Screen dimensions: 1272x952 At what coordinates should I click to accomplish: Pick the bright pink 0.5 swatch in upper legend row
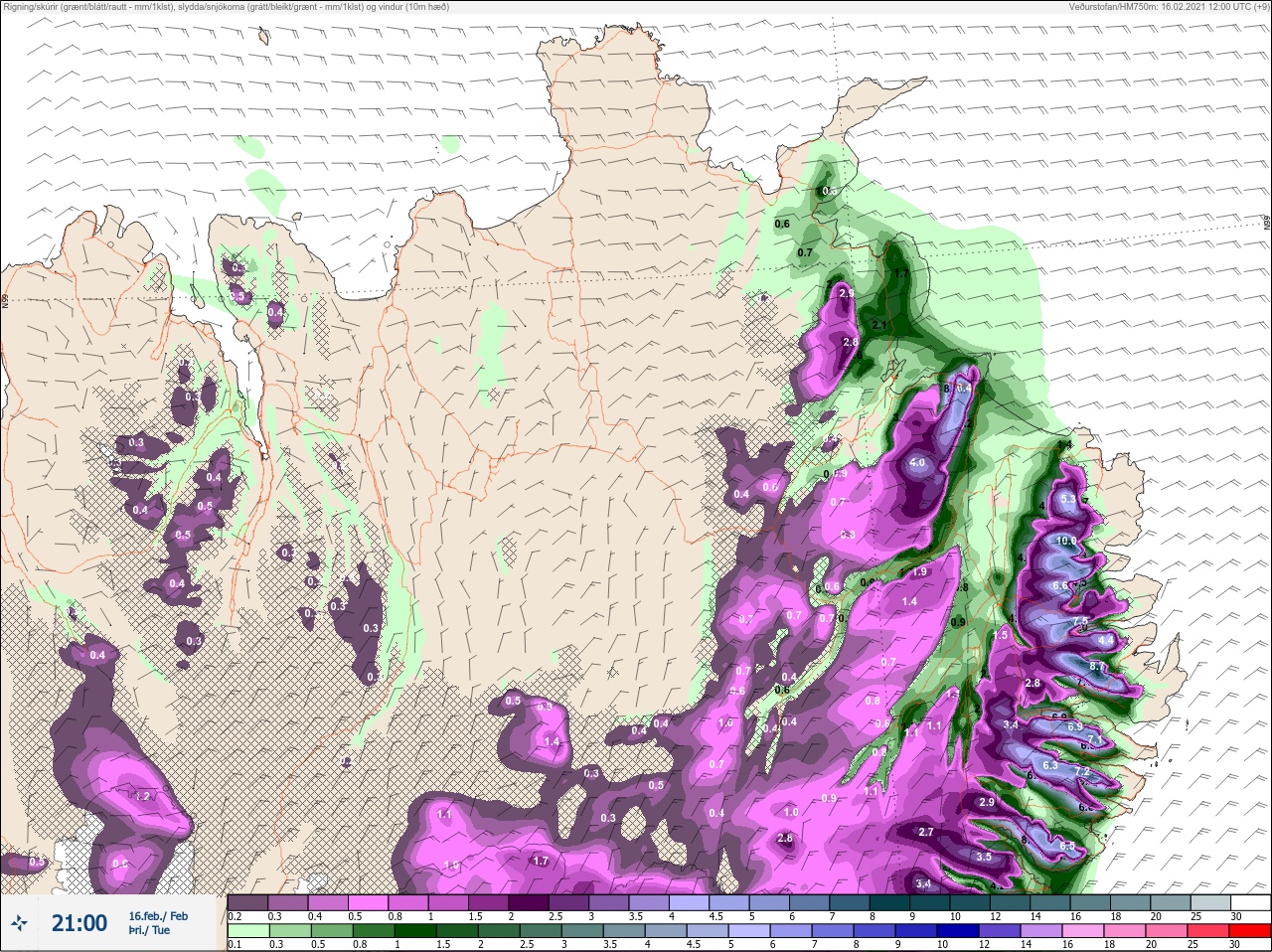(x=368, y=902)
